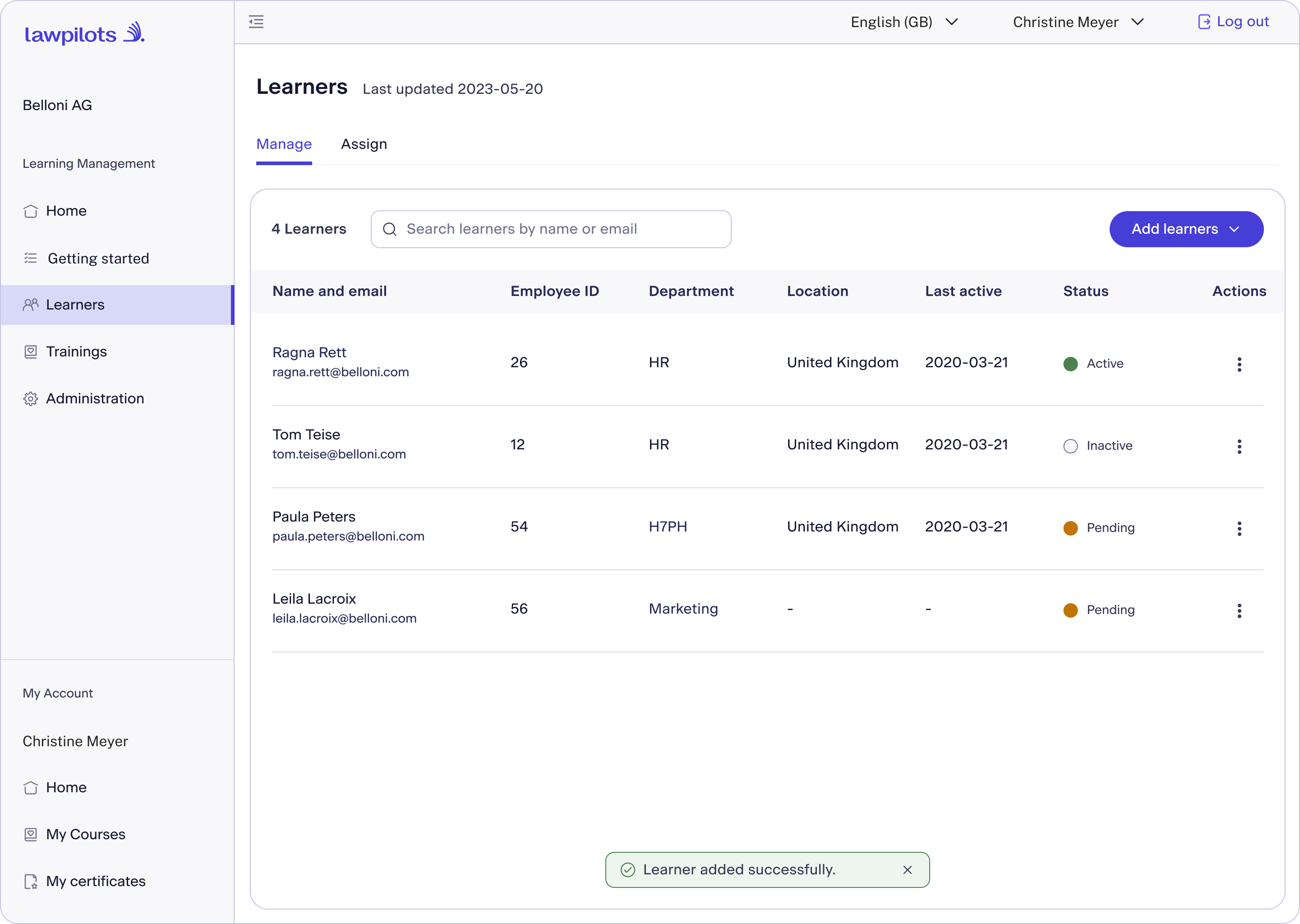
Task: Click the H7PH department cell
Action: tap(668, 527)
